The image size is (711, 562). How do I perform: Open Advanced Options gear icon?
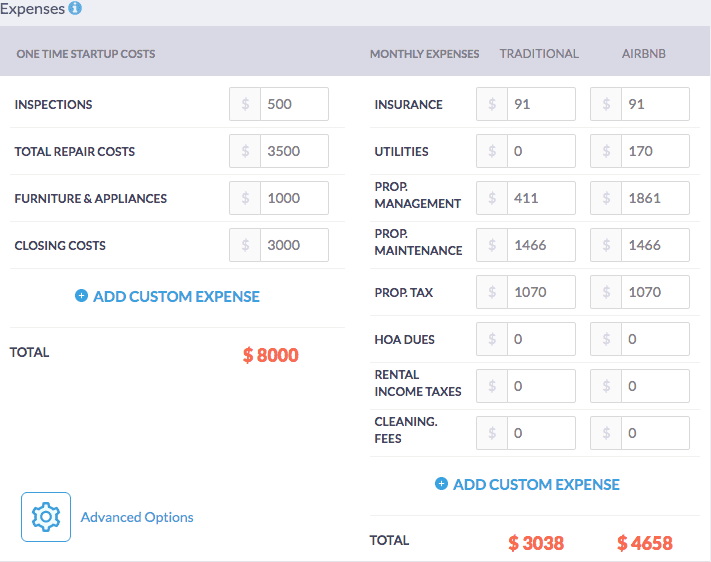(46, 517)
